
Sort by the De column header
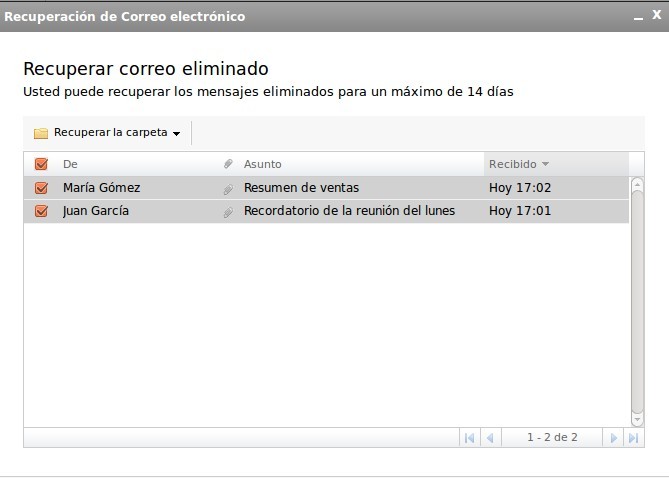[70, 164]
